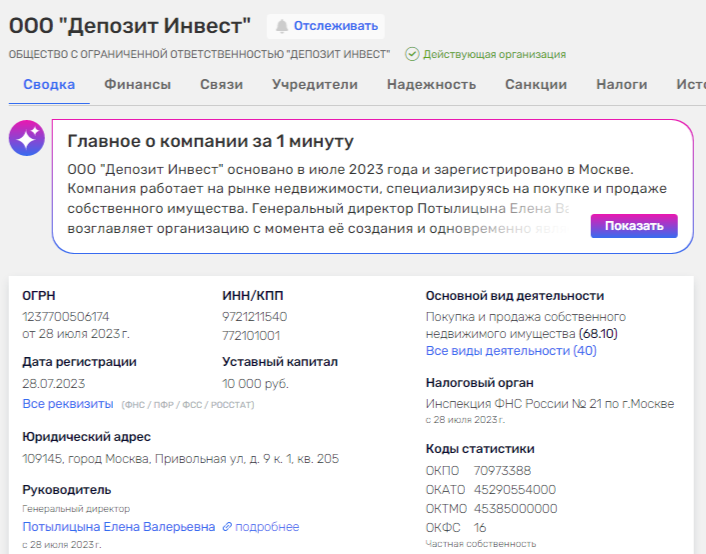
Task: Click the (ФНС / ПФР / ФСС / РОССТАТ) note
Action: click(188, 405)
